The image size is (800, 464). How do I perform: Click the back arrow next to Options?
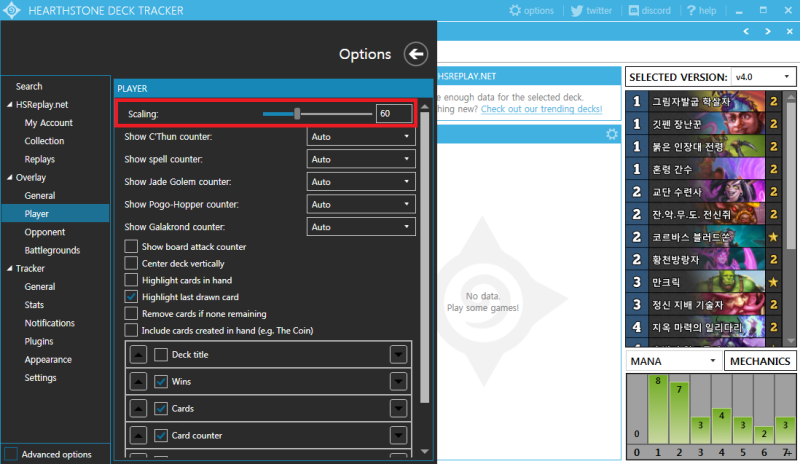416,54
